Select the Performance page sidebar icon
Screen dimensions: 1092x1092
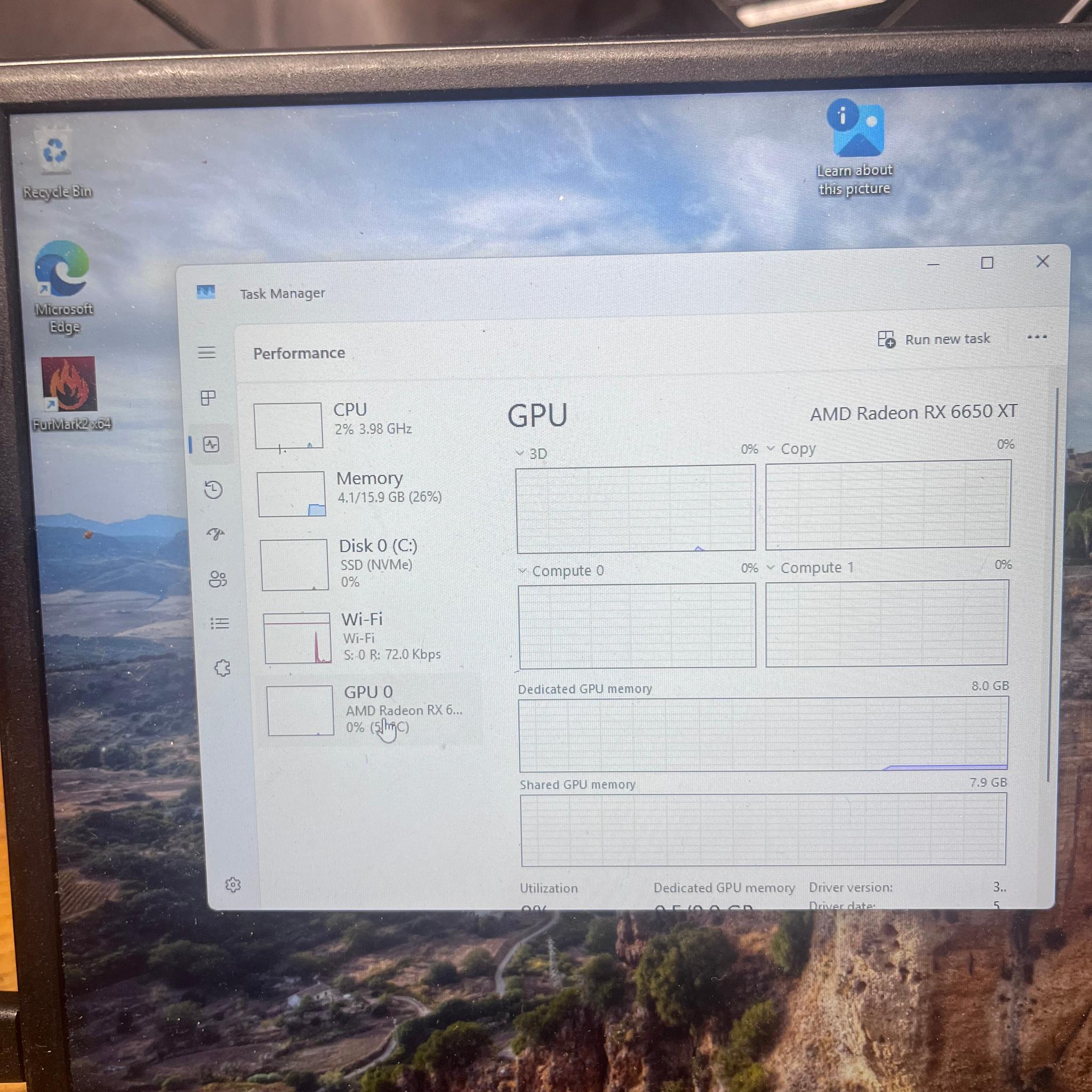pos(211,444)
